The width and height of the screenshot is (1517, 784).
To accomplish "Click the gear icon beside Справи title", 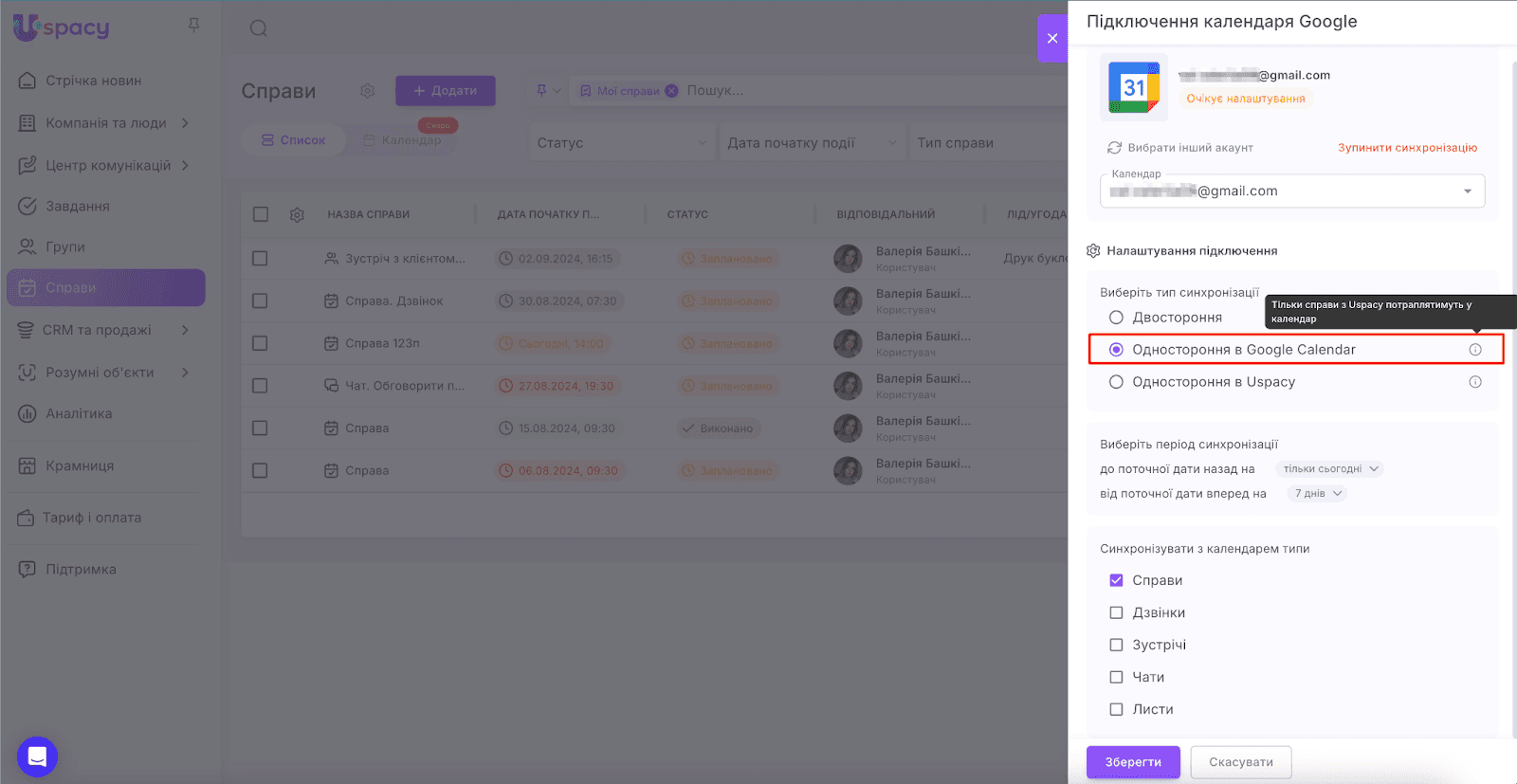I will (x=367, y=91).
